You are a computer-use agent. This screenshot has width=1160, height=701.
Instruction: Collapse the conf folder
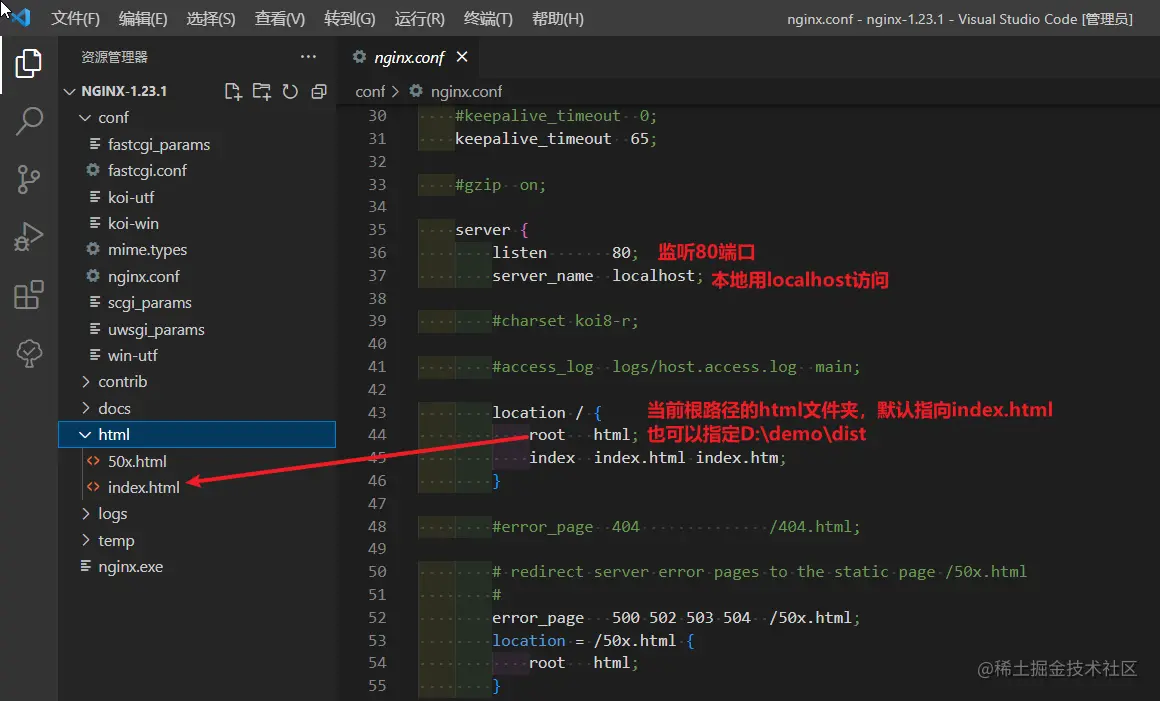point(85,118)
